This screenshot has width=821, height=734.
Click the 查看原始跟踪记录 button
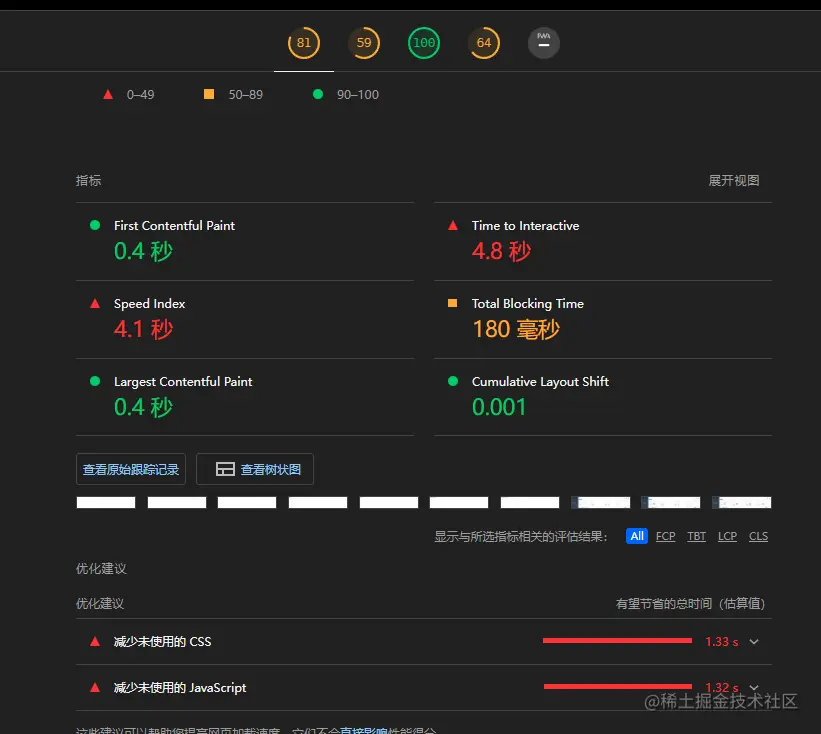pos(131,469)
